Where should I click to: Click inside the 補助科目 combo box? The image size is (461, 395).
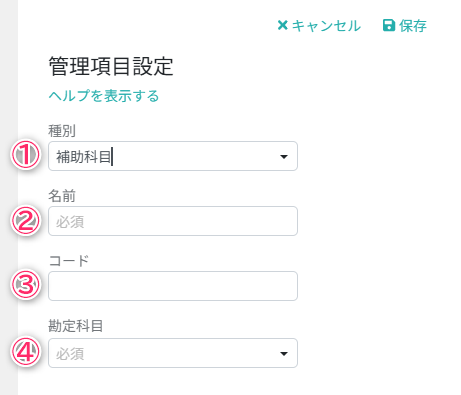pyautogui.click(x=173, y=156)
